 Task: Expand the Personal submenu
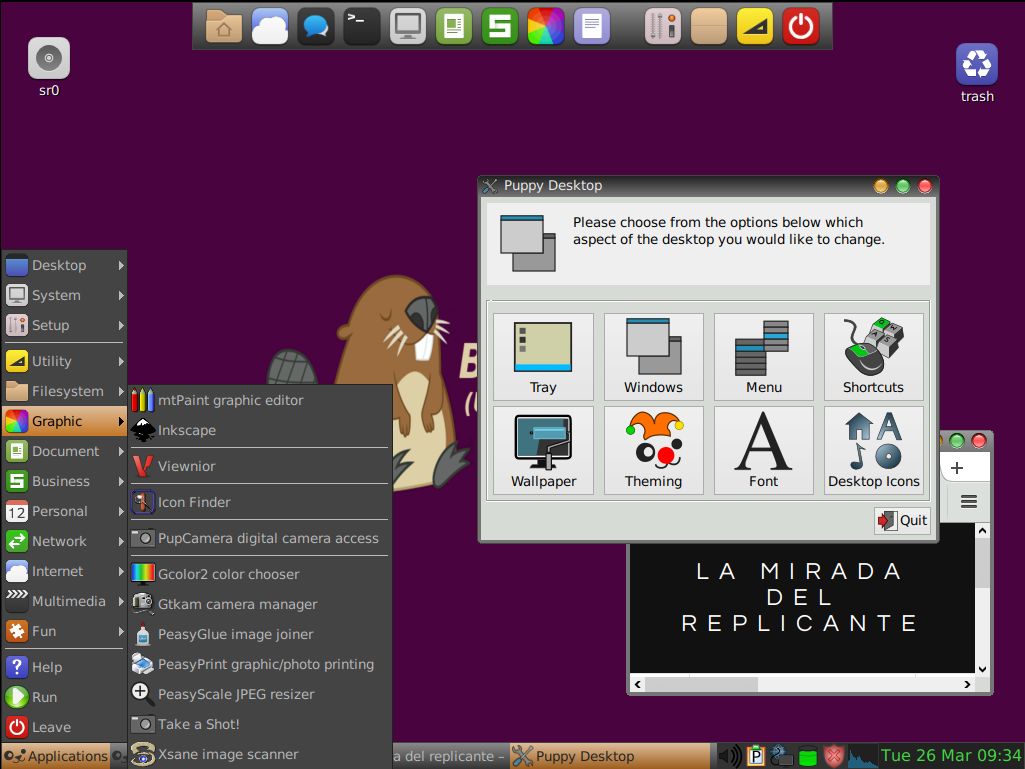tap(64, 511)
